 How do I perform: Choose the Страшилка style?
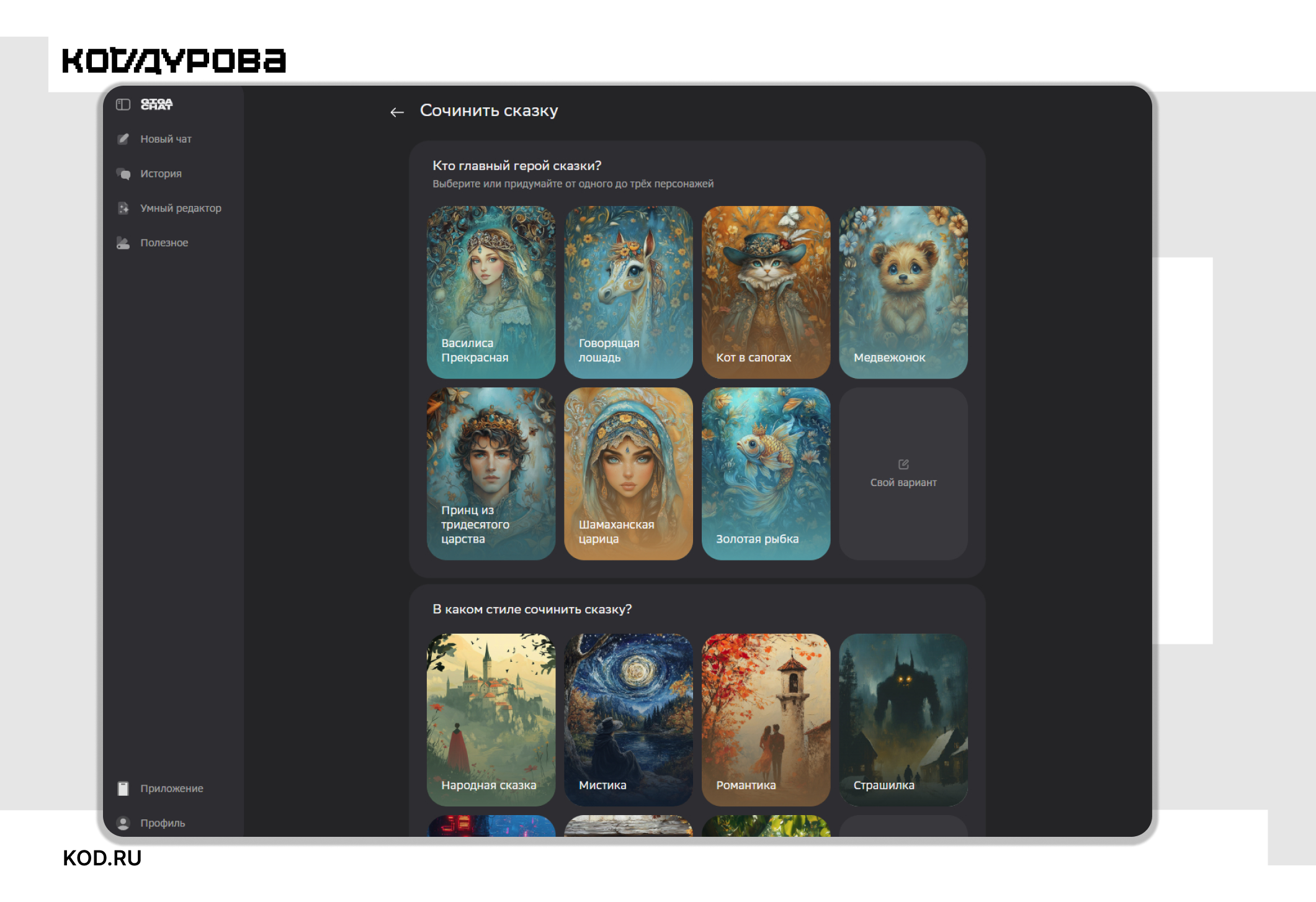(x=903, y=719)
